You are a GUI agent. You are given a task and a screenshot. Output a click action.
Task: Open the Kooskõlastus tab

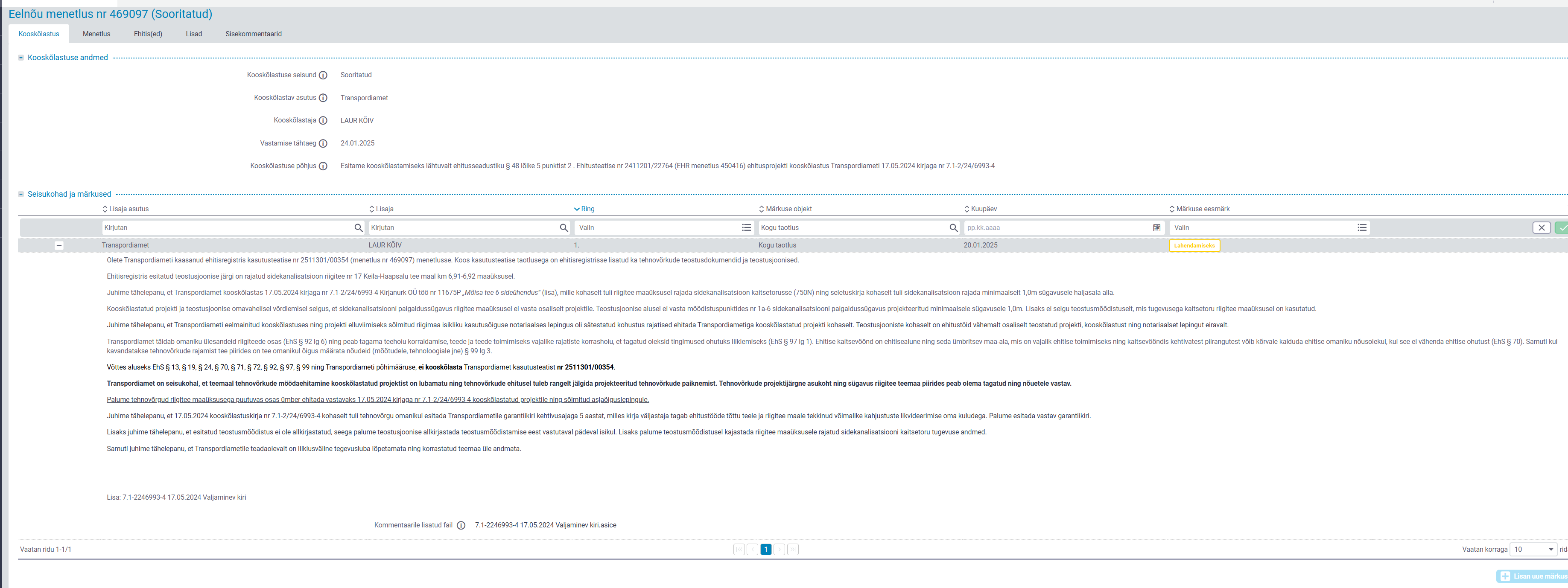coord(39,34)
